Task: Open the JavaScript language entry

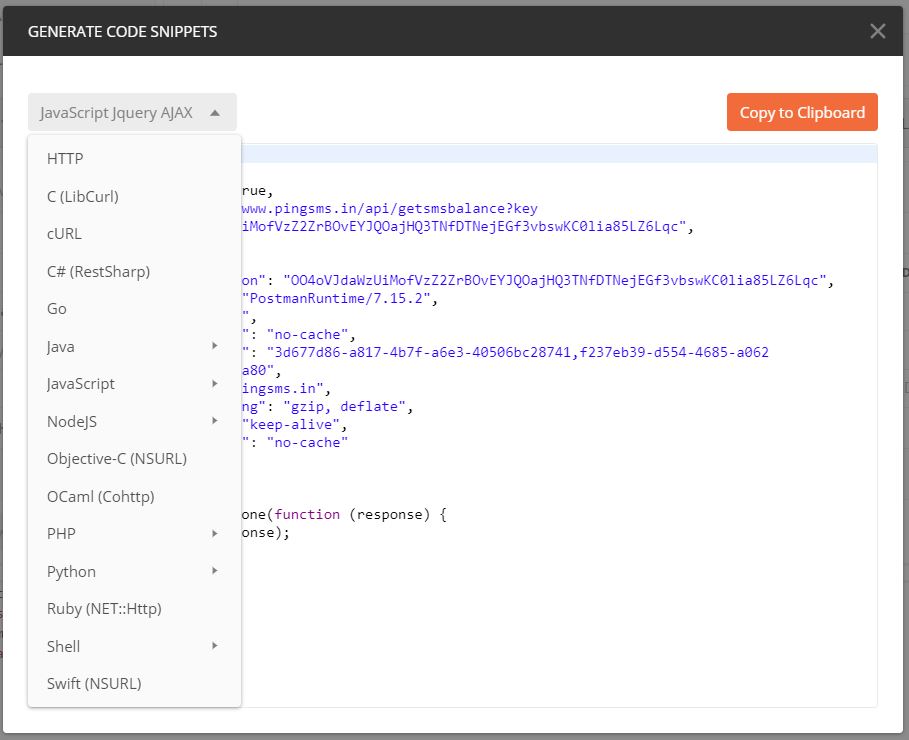Action: click(134, 384)
